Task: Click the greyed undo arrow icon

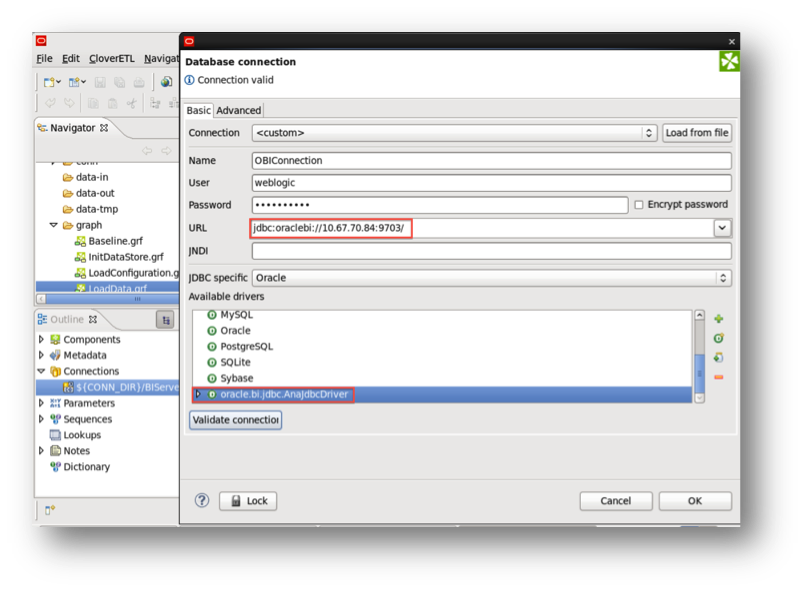Action: (50, 103)
